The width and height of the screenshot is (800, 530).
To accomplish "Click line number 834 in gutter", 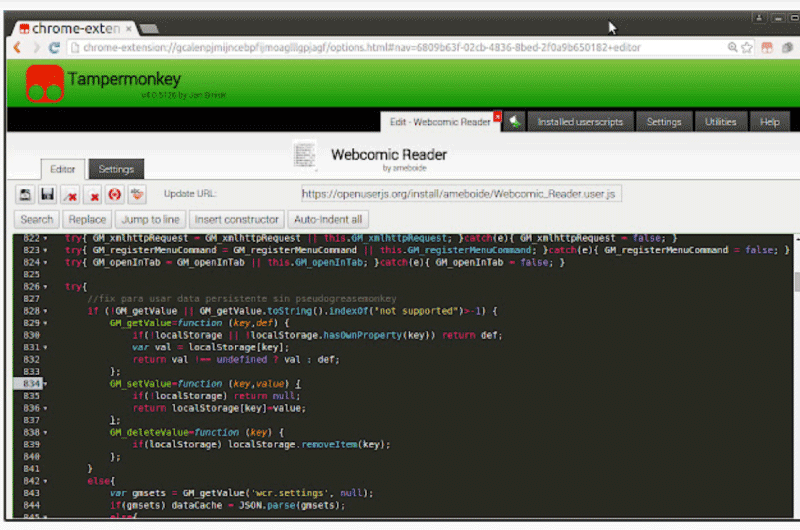I will pyautogui.click(x=31, y=384).
